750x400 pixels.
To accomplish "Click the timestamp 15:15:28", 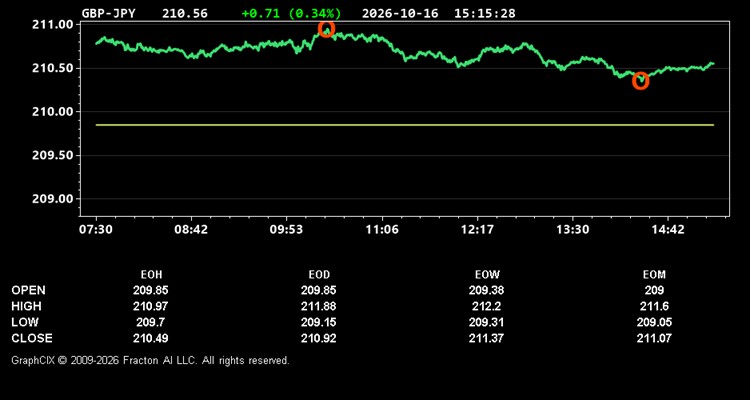I will [485, 13].
